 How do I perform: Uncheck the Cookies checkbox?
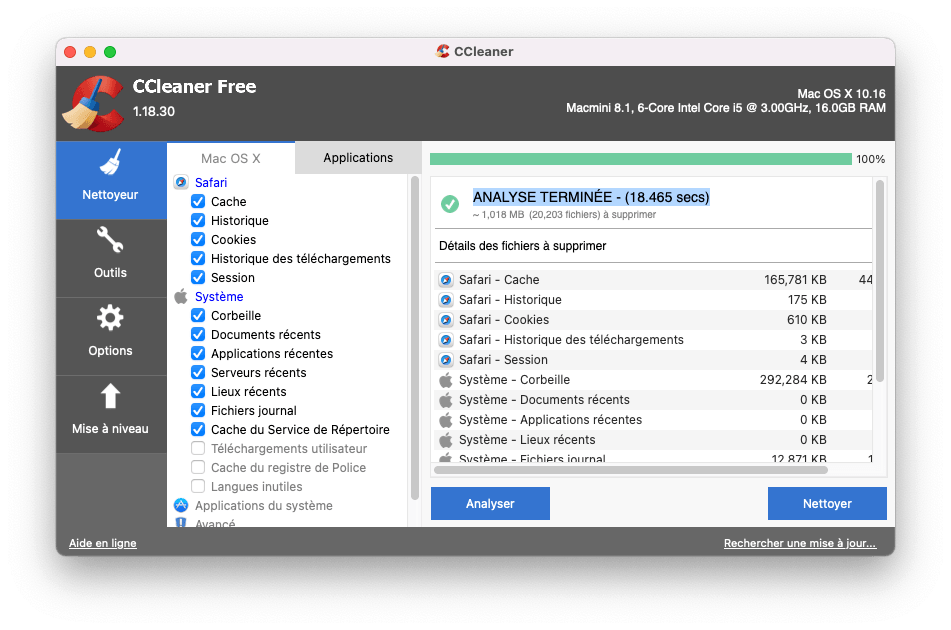tap(198, 240)
